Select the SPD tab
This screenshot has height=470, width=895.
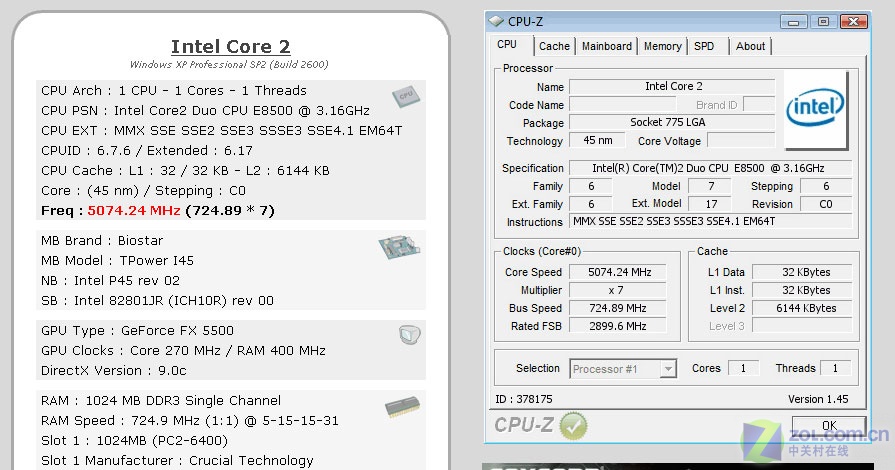(704, 46)
